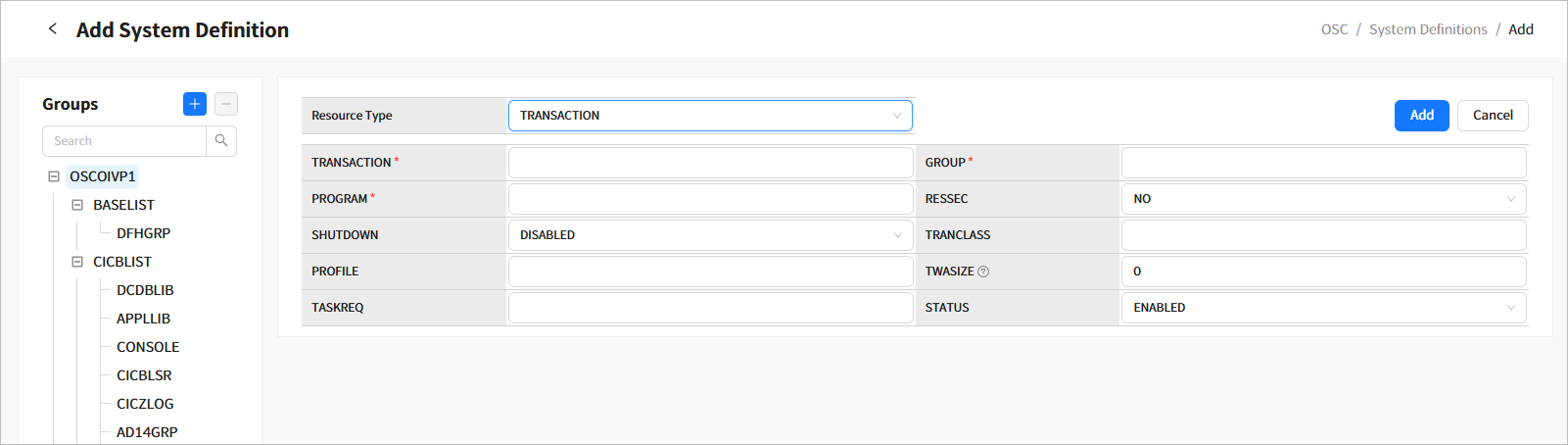Click the search magnifier icon in Groups

pos(221,141)
